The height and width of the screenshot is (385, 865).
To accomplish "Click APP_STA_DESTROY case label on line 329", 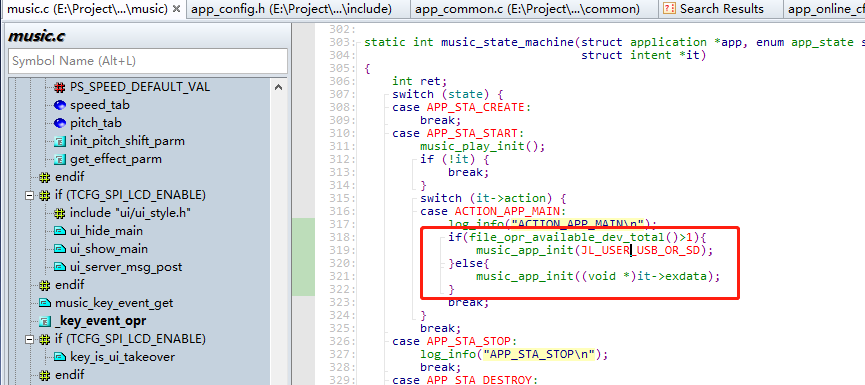I will 478,380.
